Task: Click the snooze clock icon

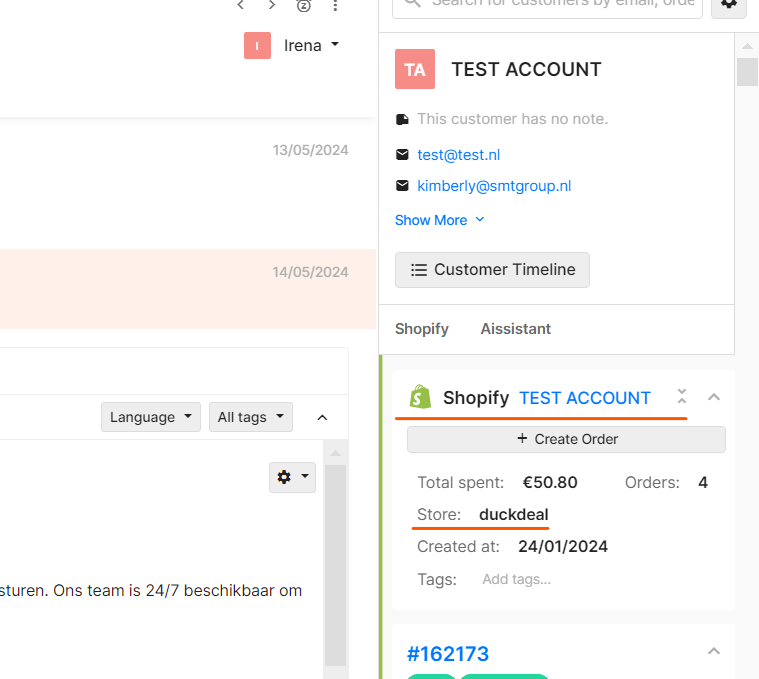Action: click(304, 6)
